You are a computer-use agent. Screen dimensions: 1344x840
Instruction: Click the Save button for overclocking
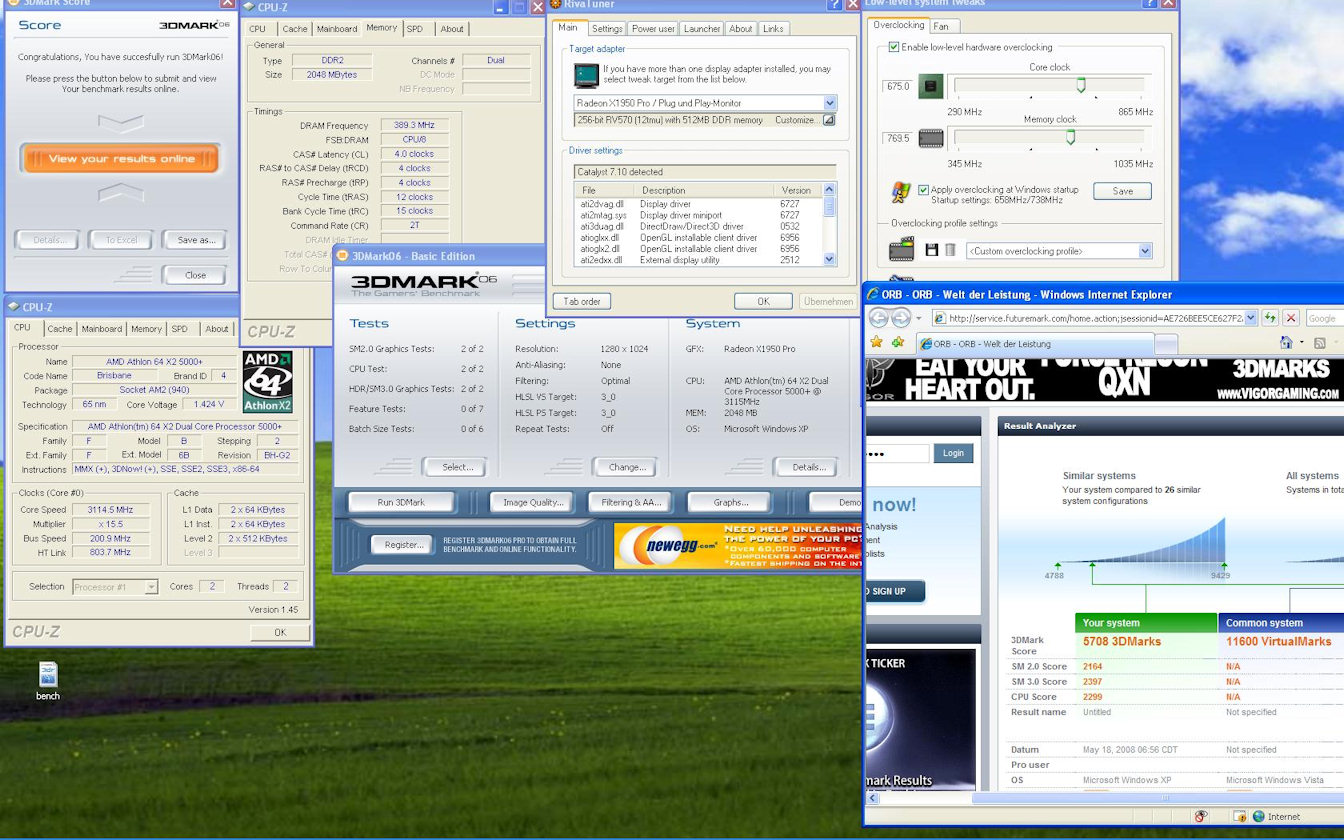(1122, 191)
